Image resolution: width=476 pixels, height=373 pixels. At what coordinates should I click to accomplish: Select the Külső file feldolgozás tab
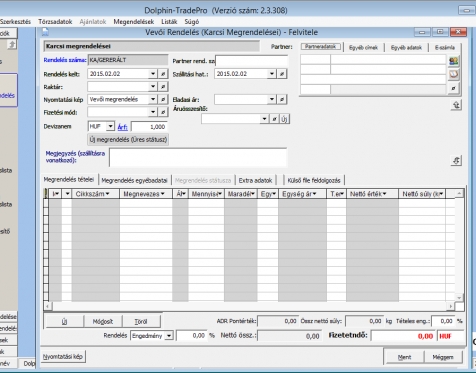[x=314, y=180]
